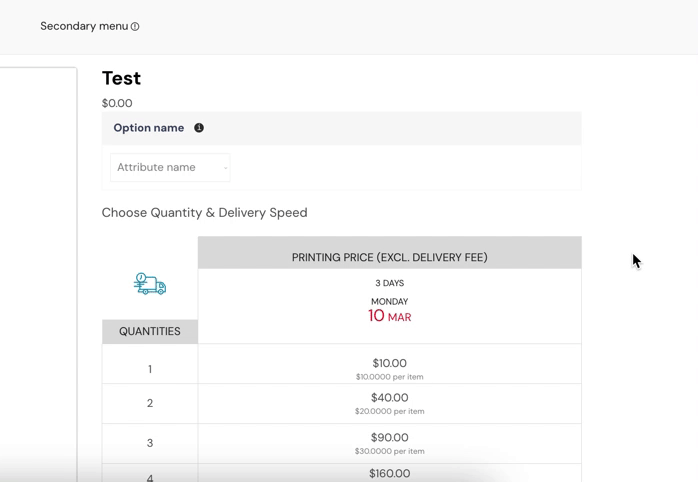Viewport: 698px width, 482px height.
Task: Open the Attribute name dropdown
Action: 170,167
